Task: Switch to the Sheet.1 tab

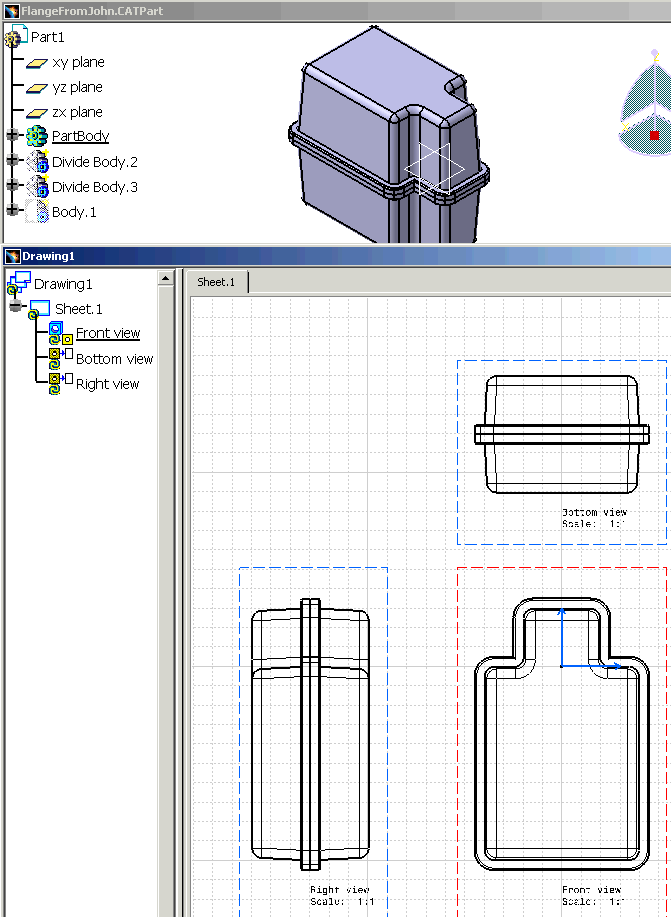Action: [216, 282]
